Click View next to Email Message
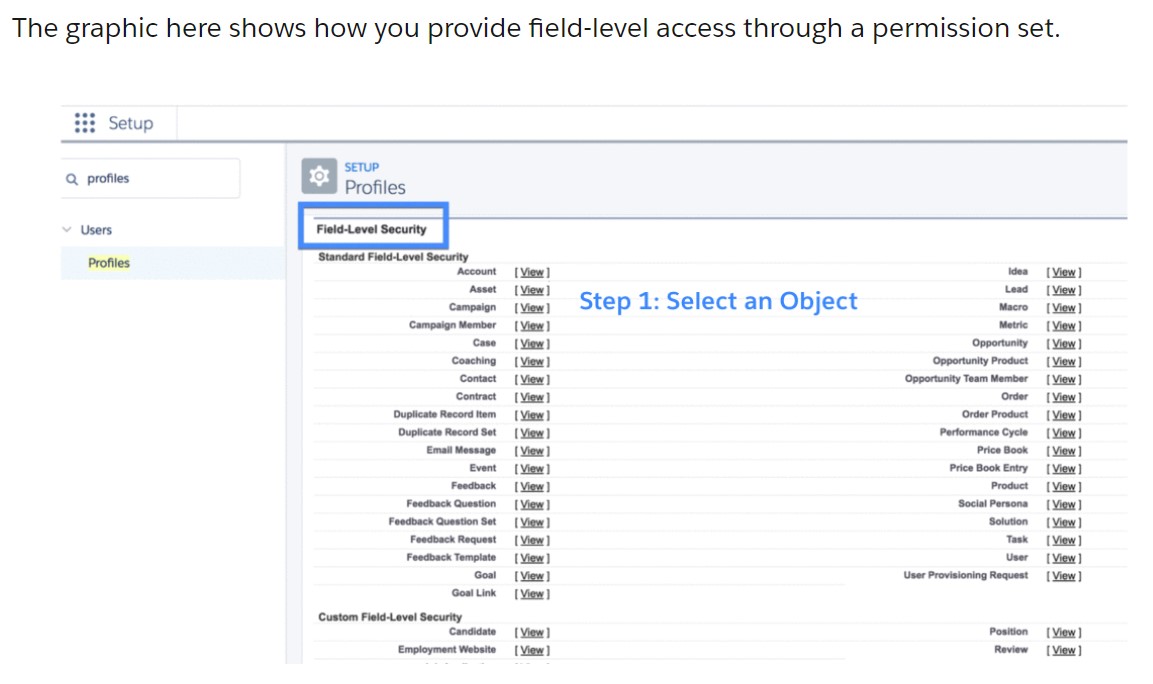The width and height of the screenshot is (1153, 684). 532,451
